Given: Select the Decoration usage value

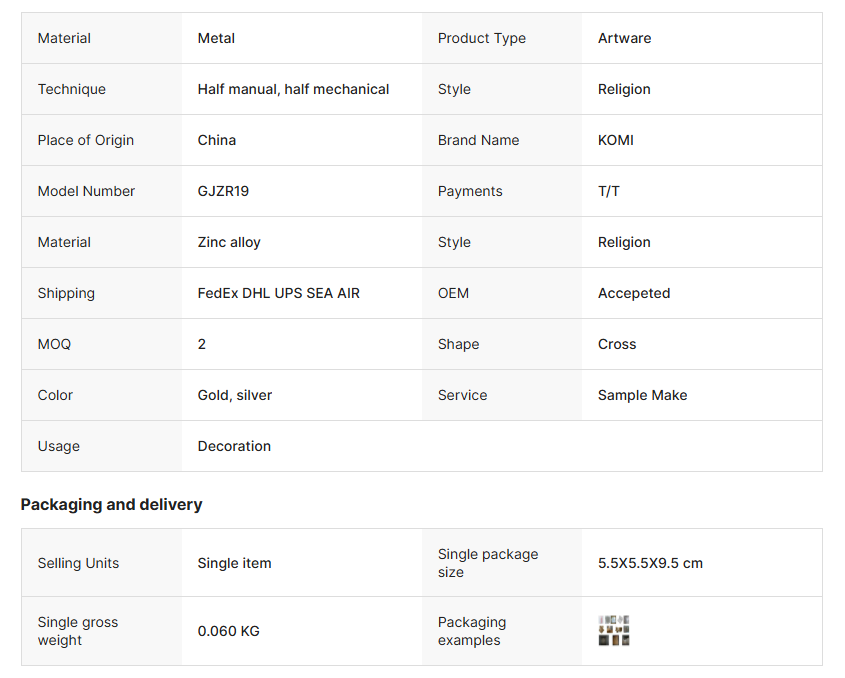Looking at the screenshot, I should point(234,446).
